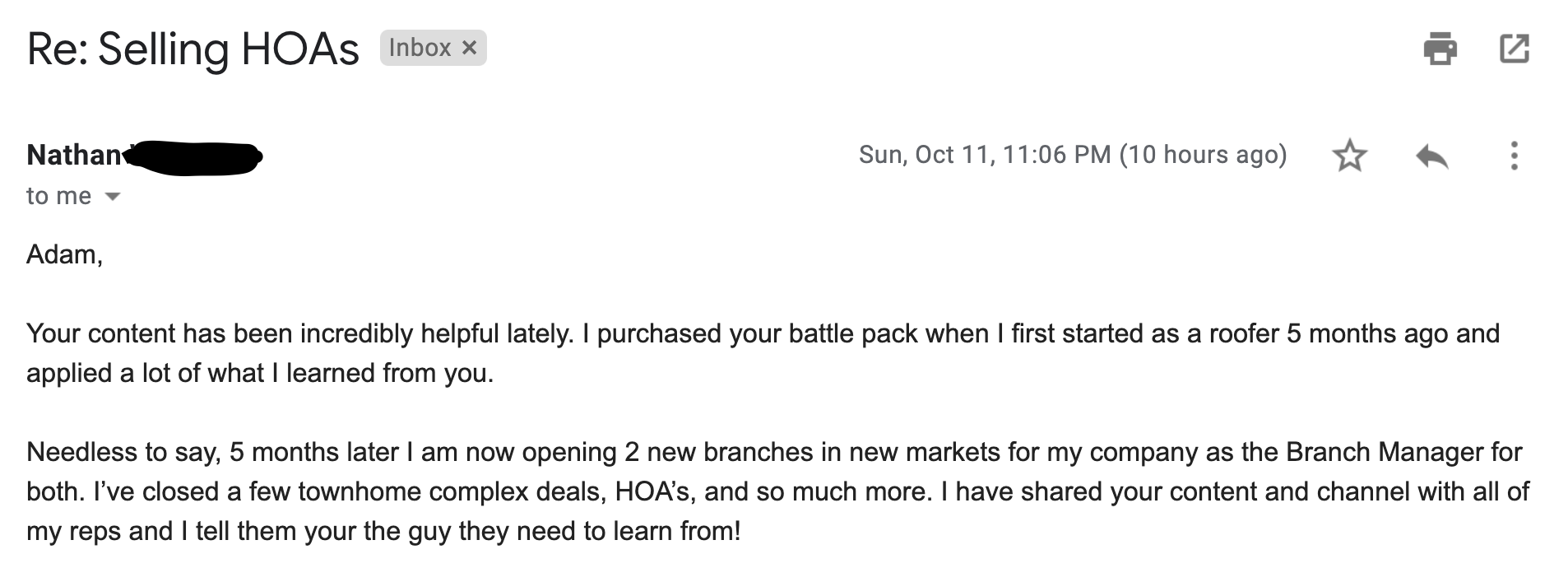
Task: Remove the Inbox label with its x
Action: (469, 48)
